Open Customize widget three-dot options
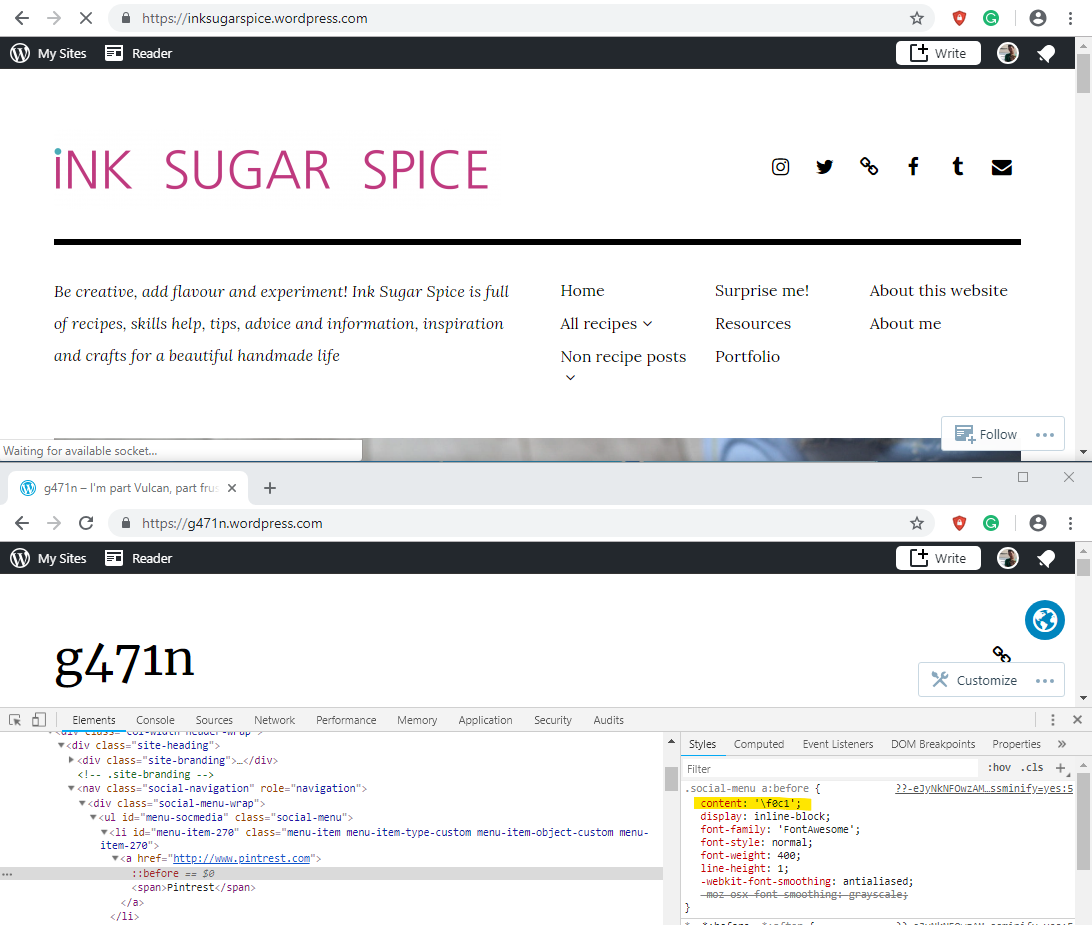 tap(1045, 681)
